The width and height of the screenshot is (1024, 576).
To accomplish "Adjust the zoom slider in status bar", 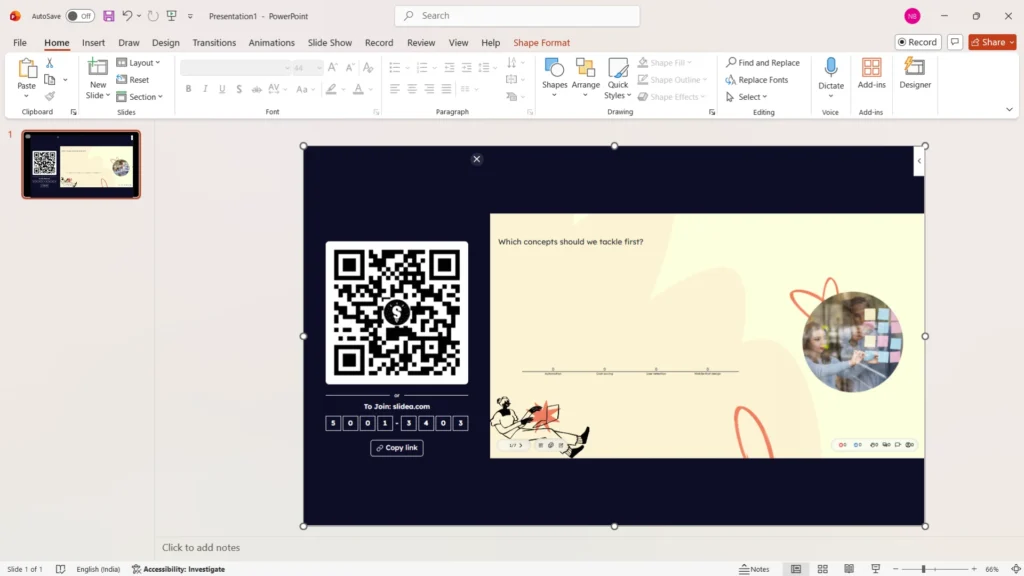I will tap(923, 569).
